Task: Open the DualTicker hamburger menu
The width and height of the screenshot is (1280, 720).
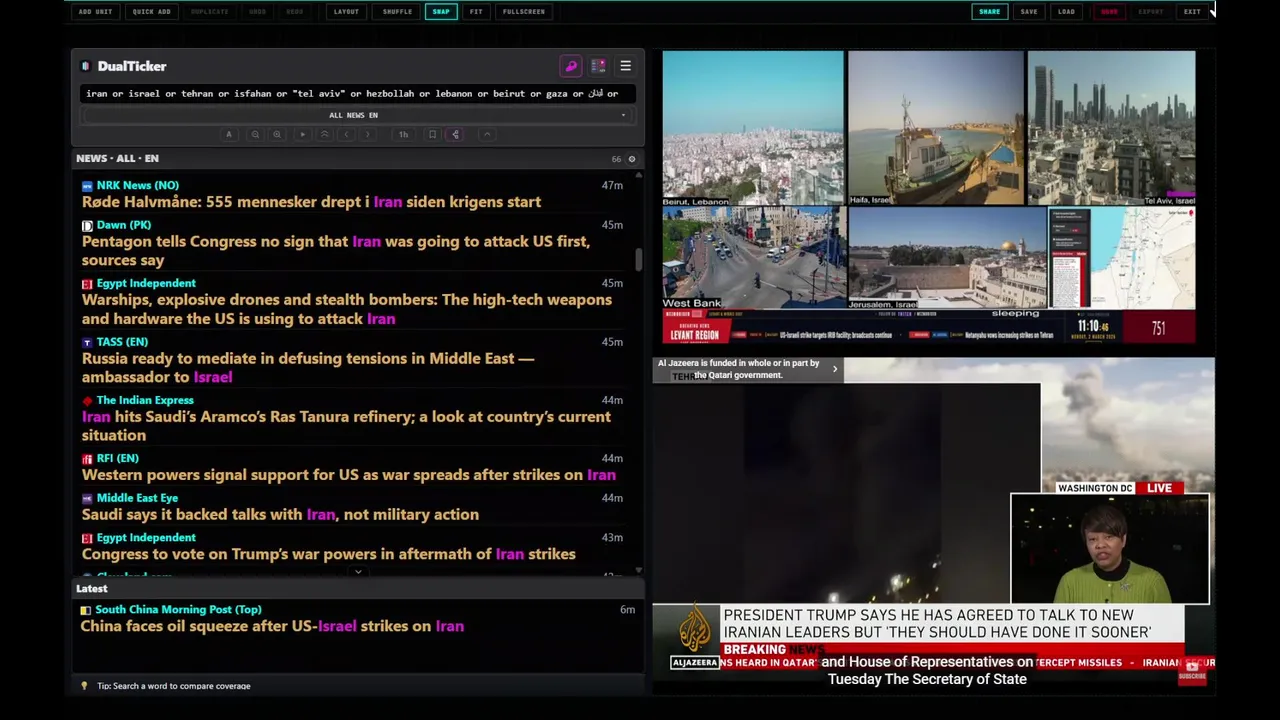Action: (625, 66)
